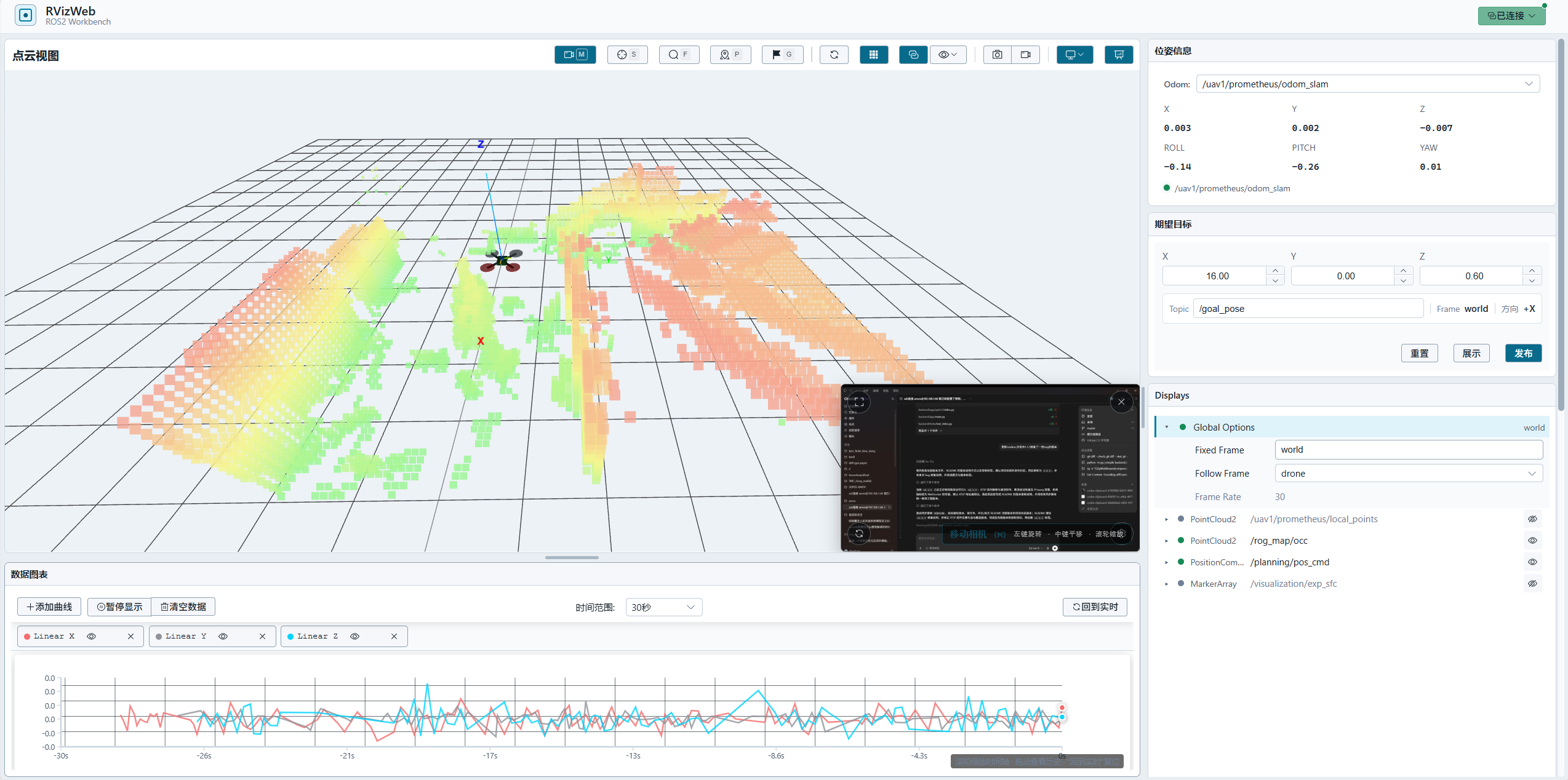Image resolution: width=1568 pixels, height=780 pixels.
Task: Hide the /planning/pos_cmd display
Action: [x=1532, y=562]
